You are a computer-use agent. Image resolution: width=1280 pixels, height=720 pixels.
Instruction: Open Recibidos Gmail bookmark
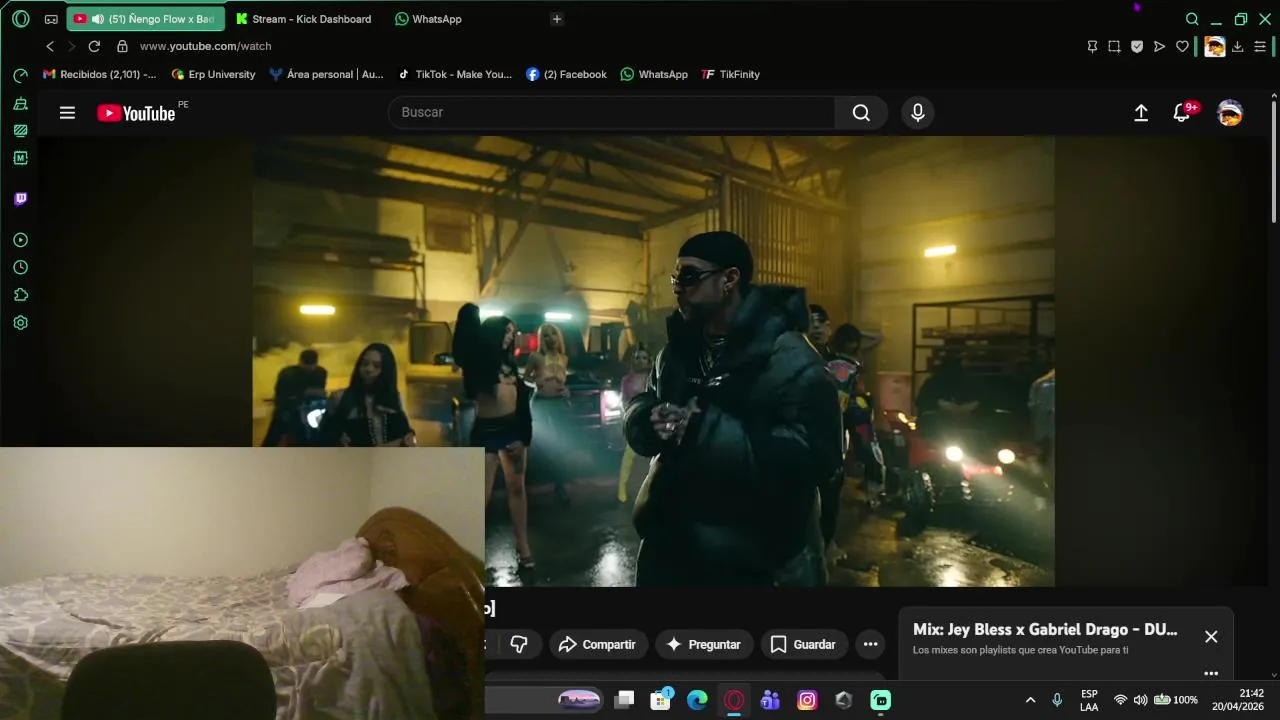click(99, 74)
